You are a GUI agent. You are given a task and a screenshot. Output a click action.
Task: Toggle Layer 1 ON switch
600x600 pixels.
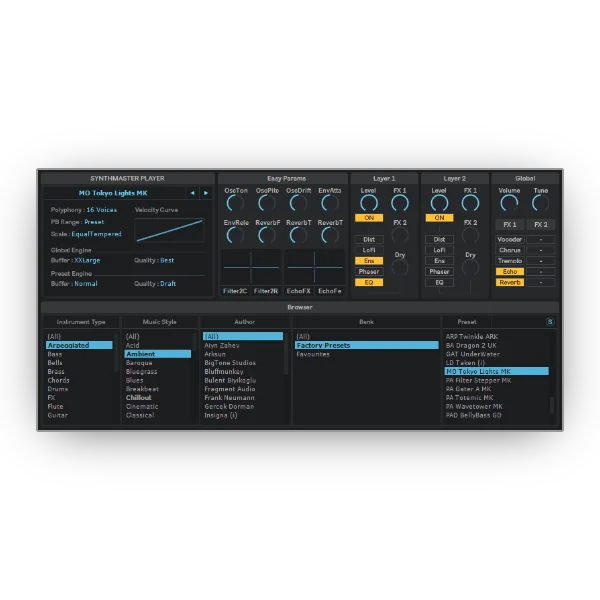click(369, 218)
